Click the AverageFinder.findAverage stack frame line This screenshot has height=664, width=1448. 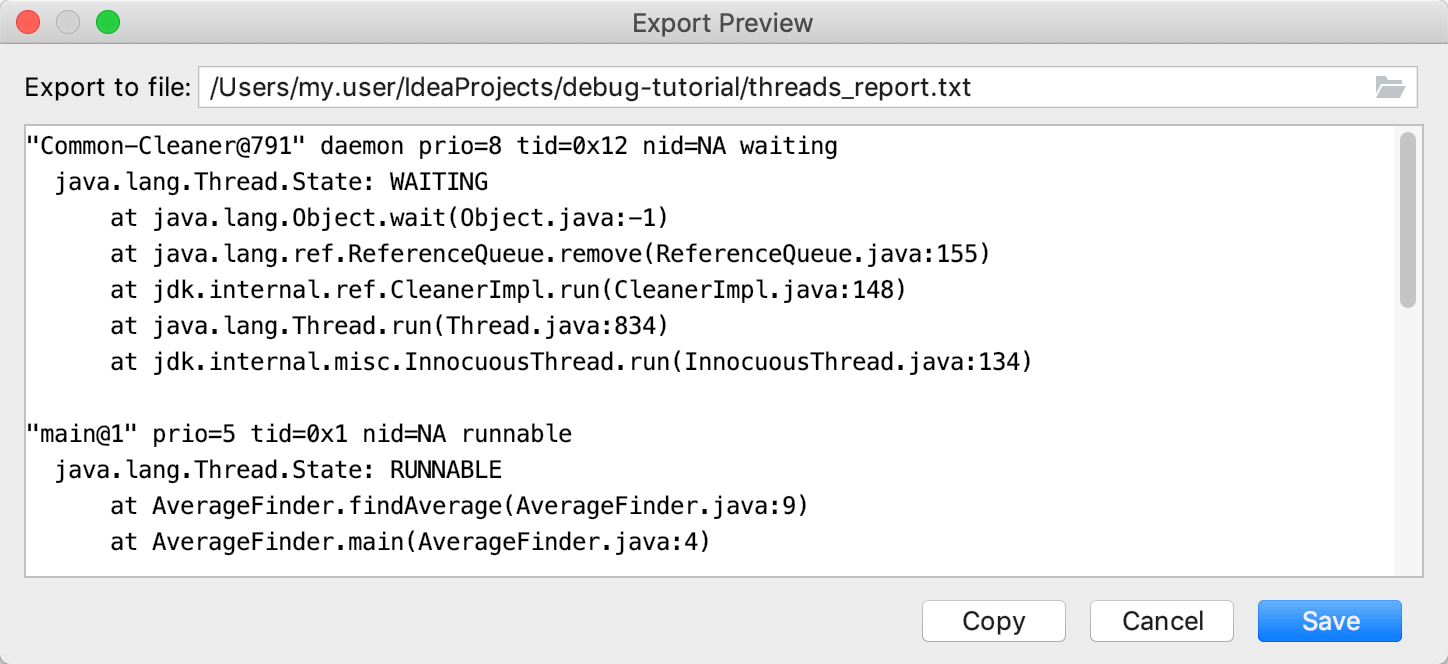(459, 507)
